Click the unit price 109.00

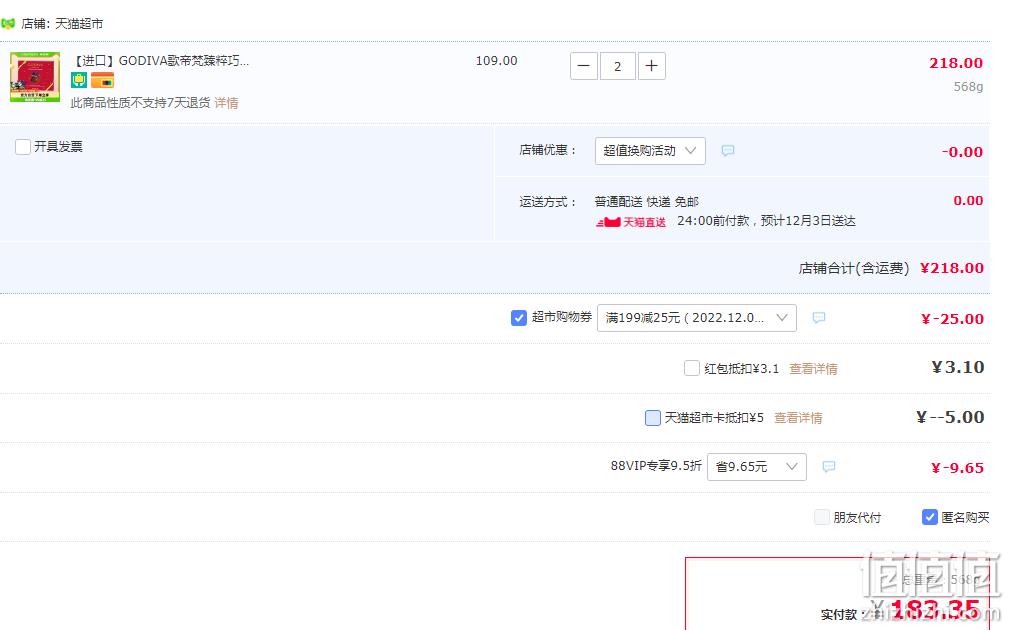(x=497, y=61)
